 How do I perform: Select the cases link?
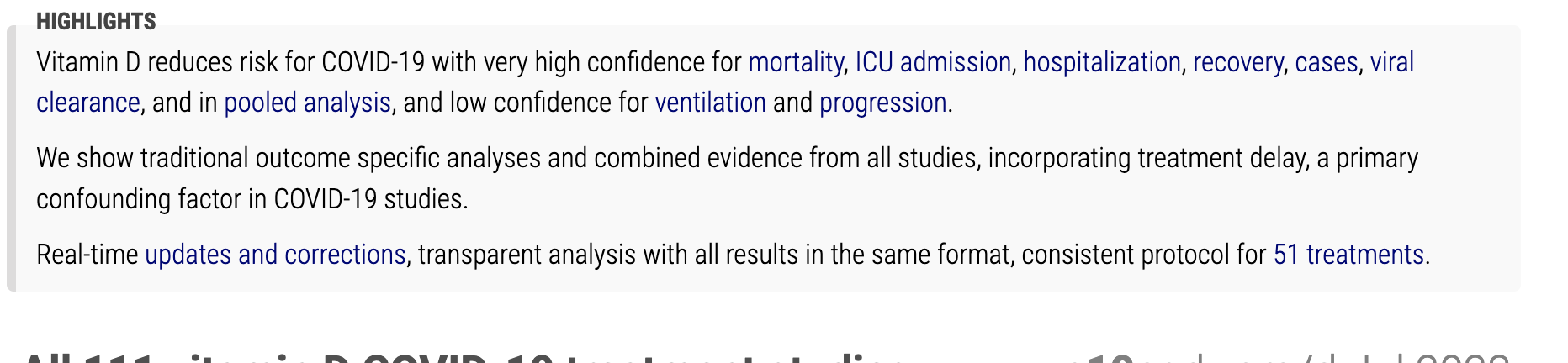1327,62
